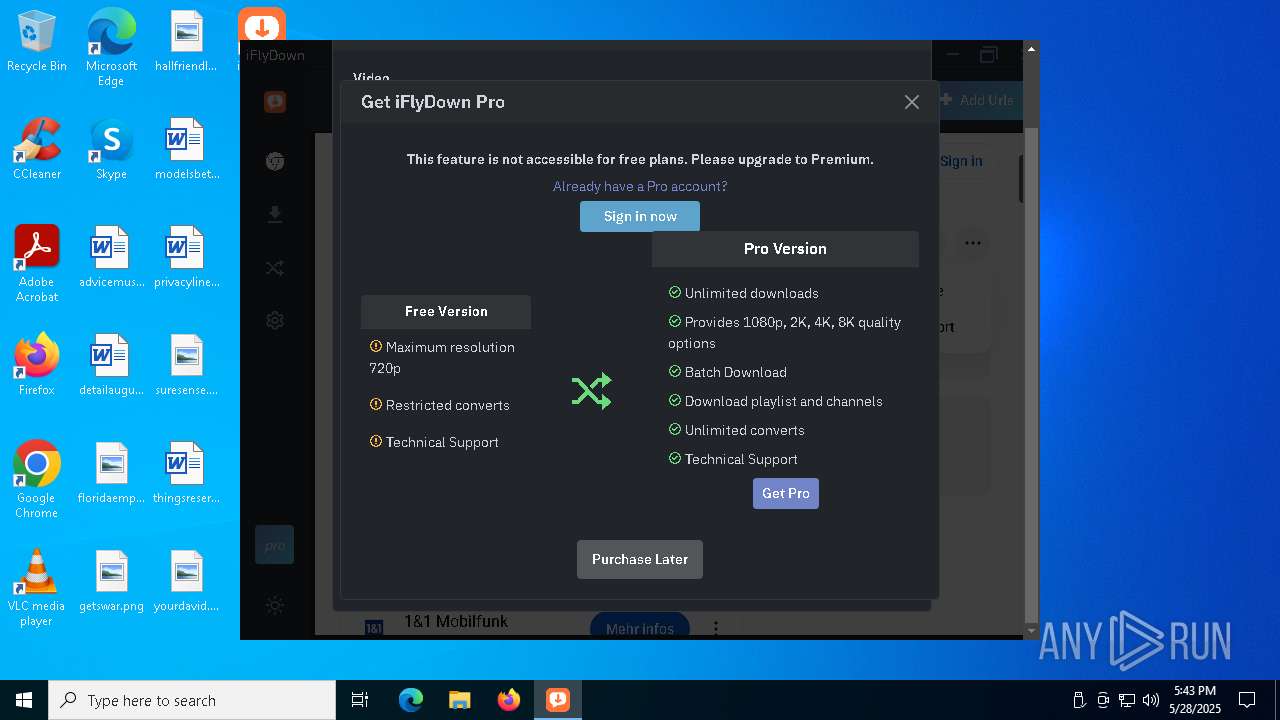Click the Sign in link behind the dialog
The width and height of the screenshot is (1280, 720).
tap(961, 161)
